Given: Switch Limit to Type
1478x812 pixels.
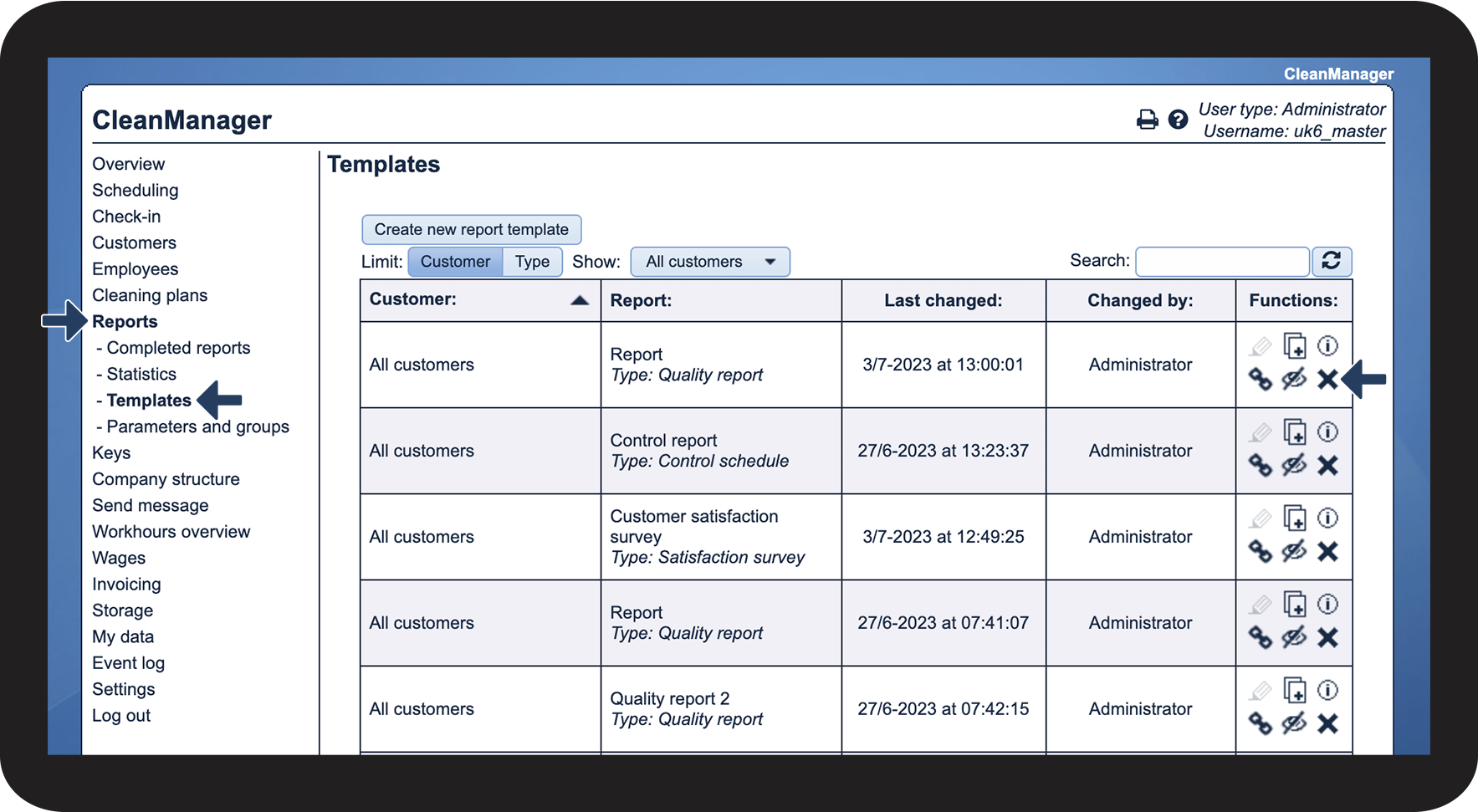Looking at the screenshot, I should click(x=532, y=262).
